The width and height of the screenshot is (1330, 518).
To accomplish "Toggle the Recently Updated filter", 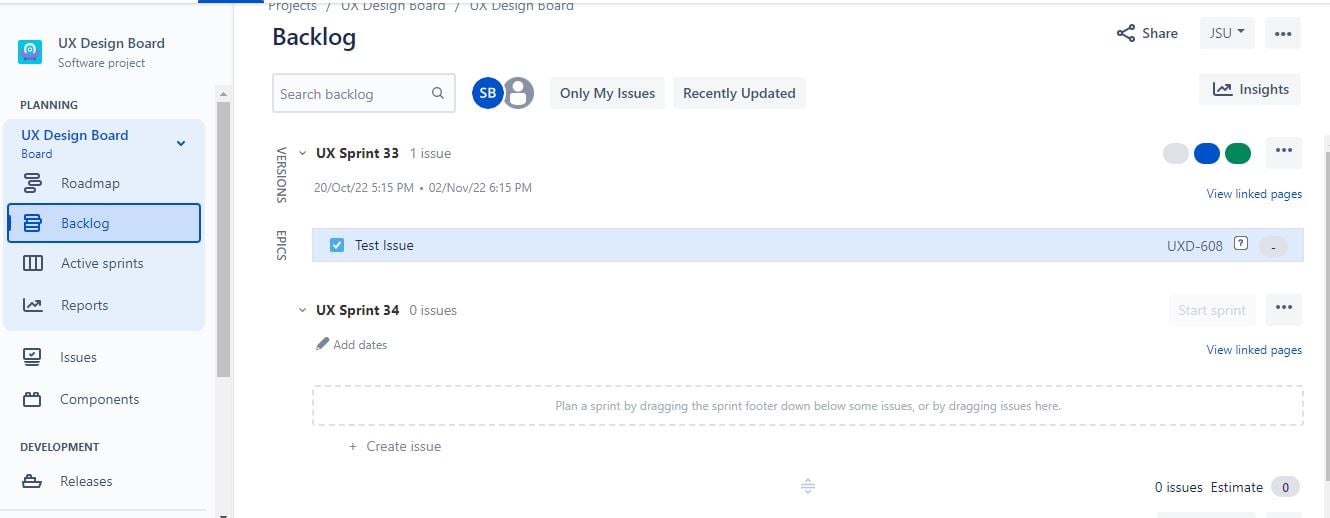I will coord(739,93).
